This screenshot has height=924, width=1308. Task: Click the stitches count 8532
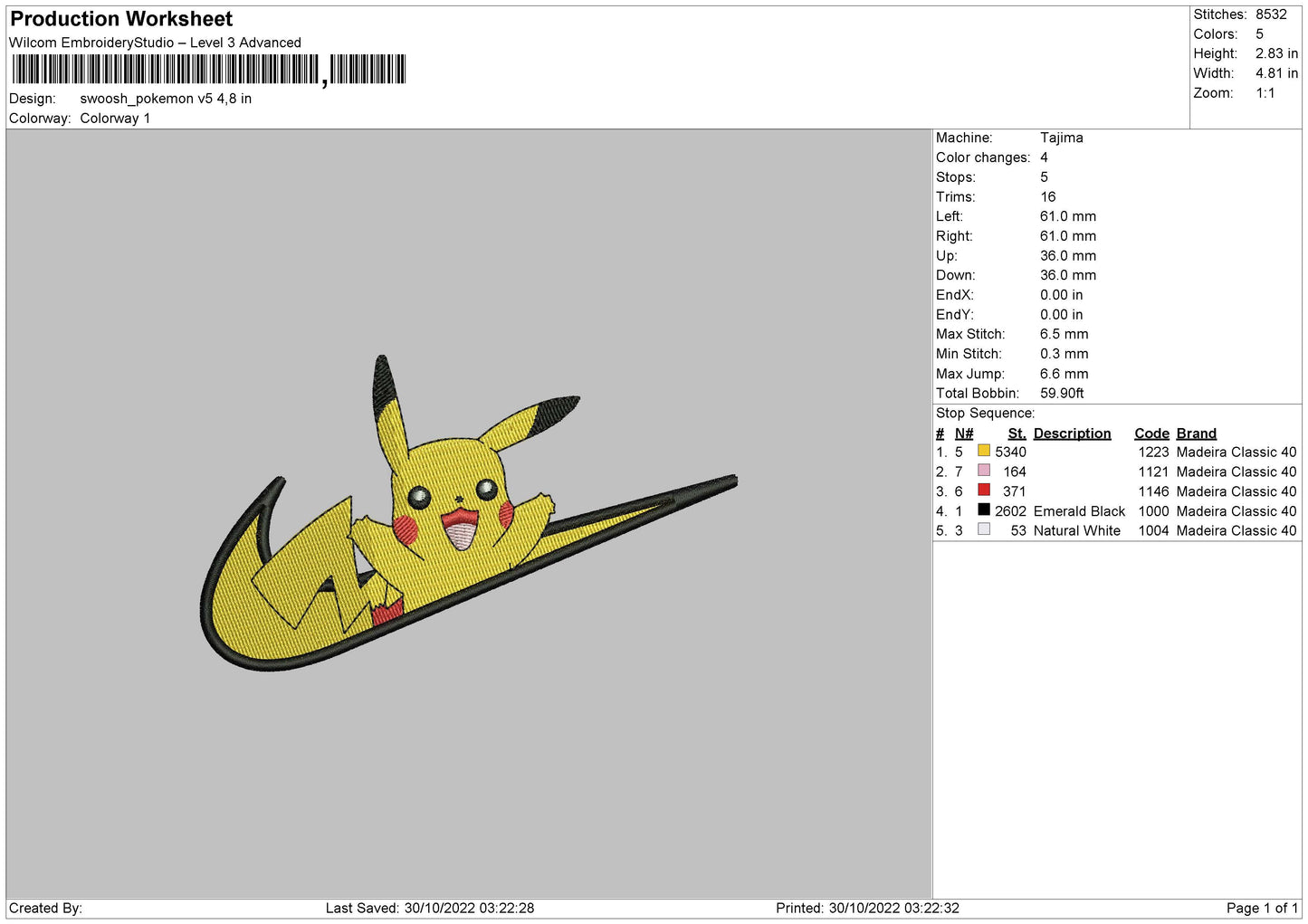coord(1270,14)
